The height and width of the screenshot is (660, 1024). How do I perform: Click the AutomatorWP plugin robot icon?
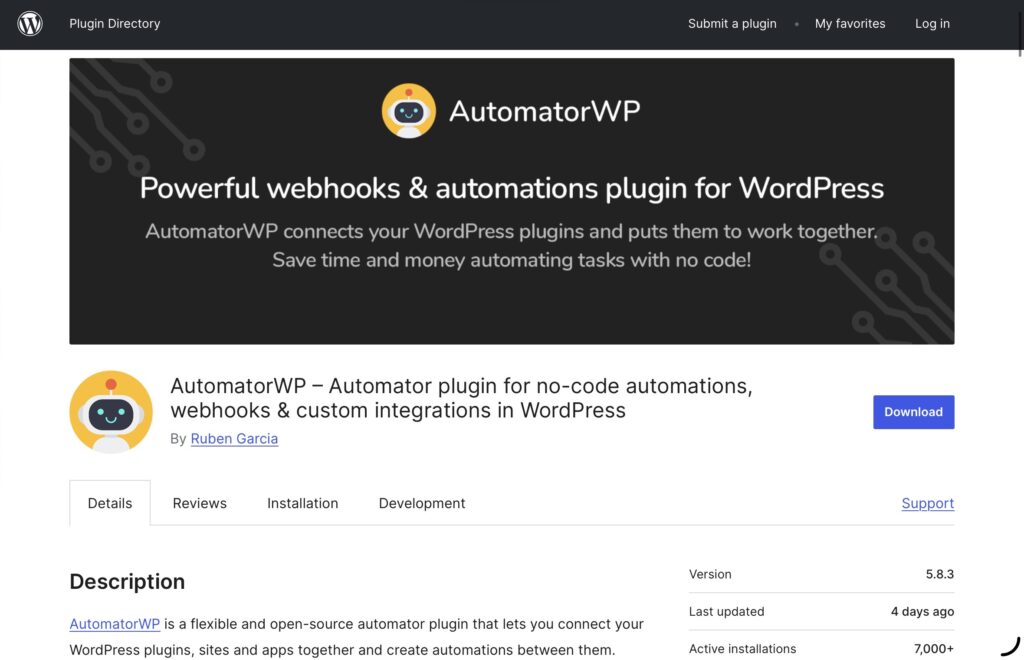111,412
